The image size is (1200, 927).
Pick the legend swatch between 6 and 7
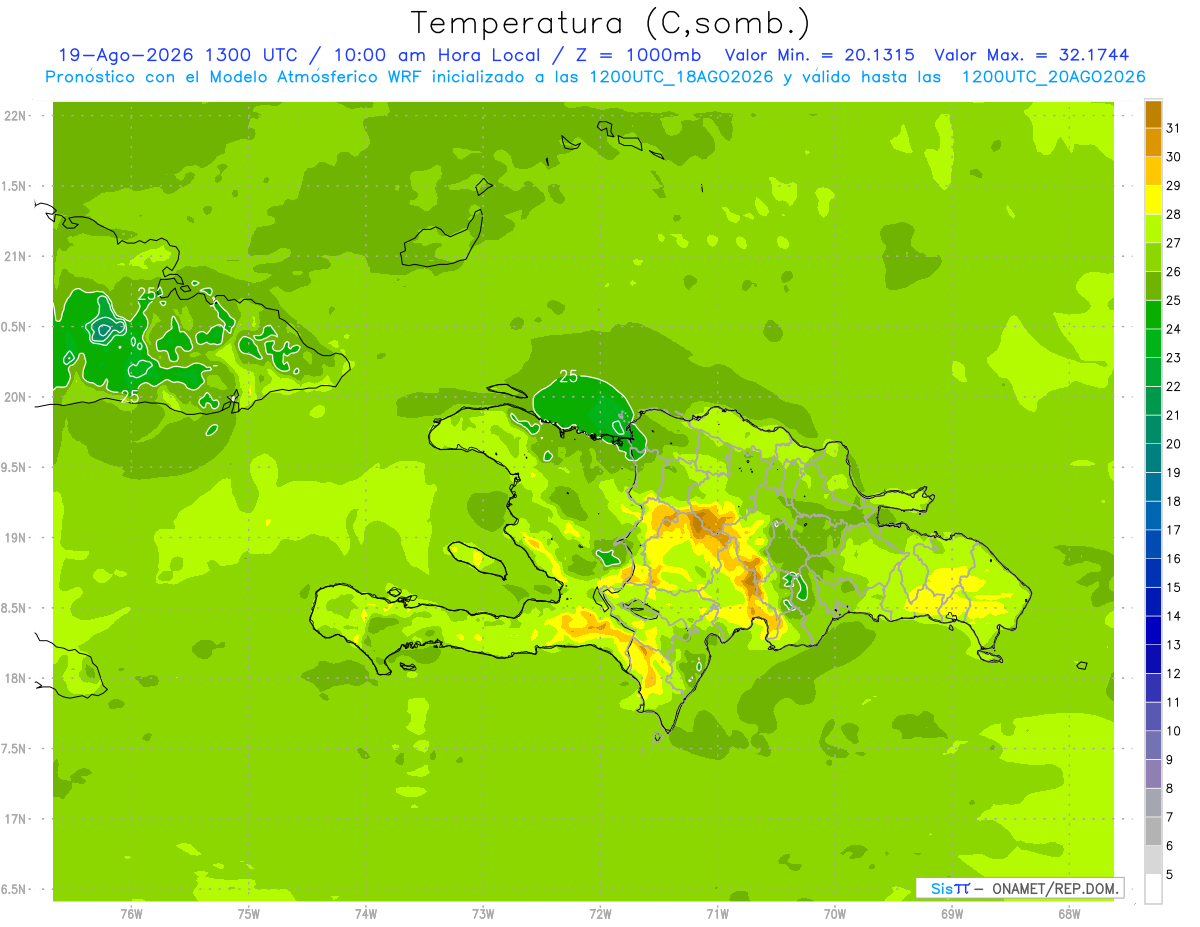(x=1153, y=831)
